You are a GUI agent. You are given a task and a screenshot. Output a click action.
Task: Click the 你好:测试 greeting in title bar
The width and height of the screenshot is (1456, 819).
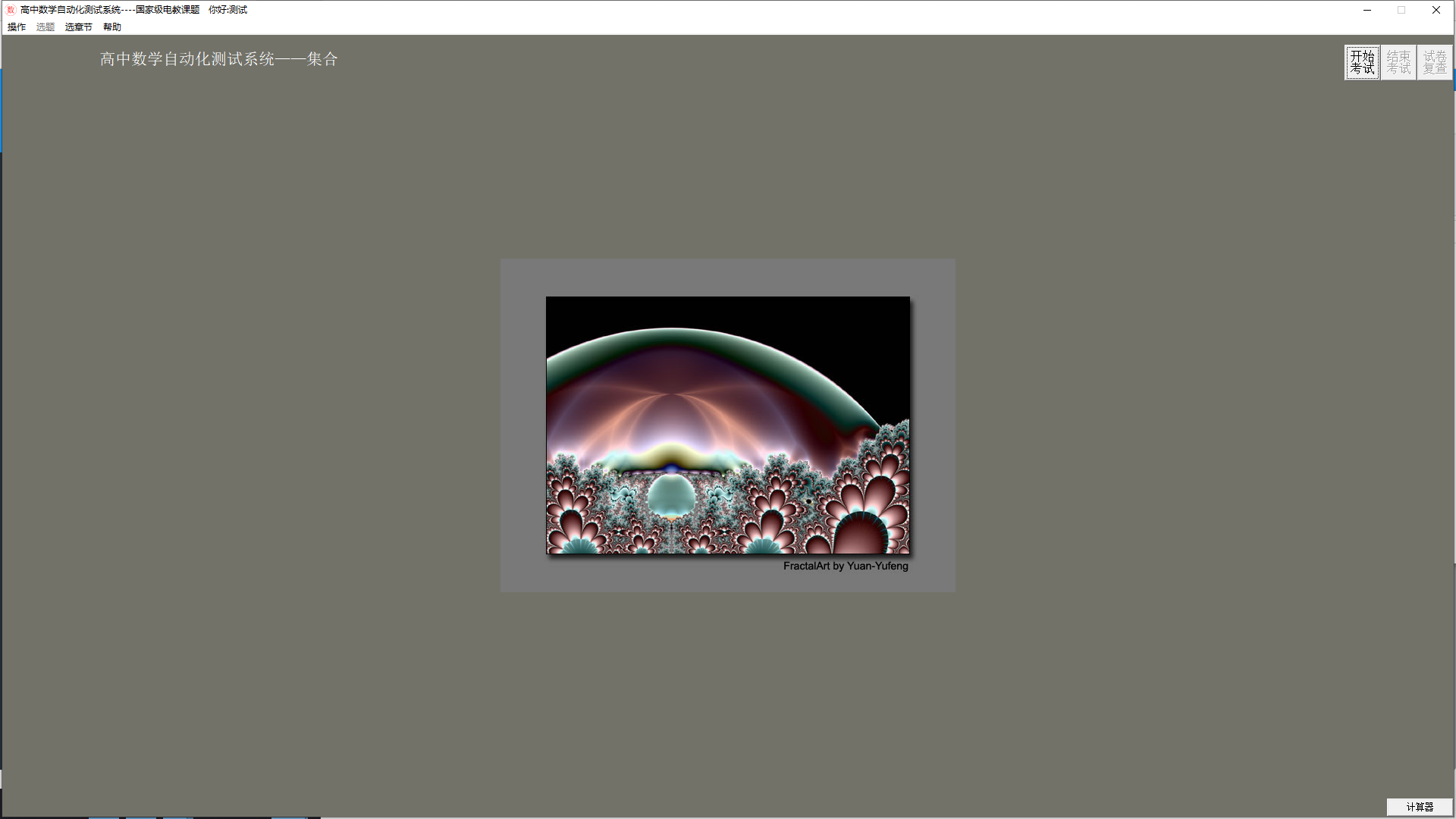point(227,10)
